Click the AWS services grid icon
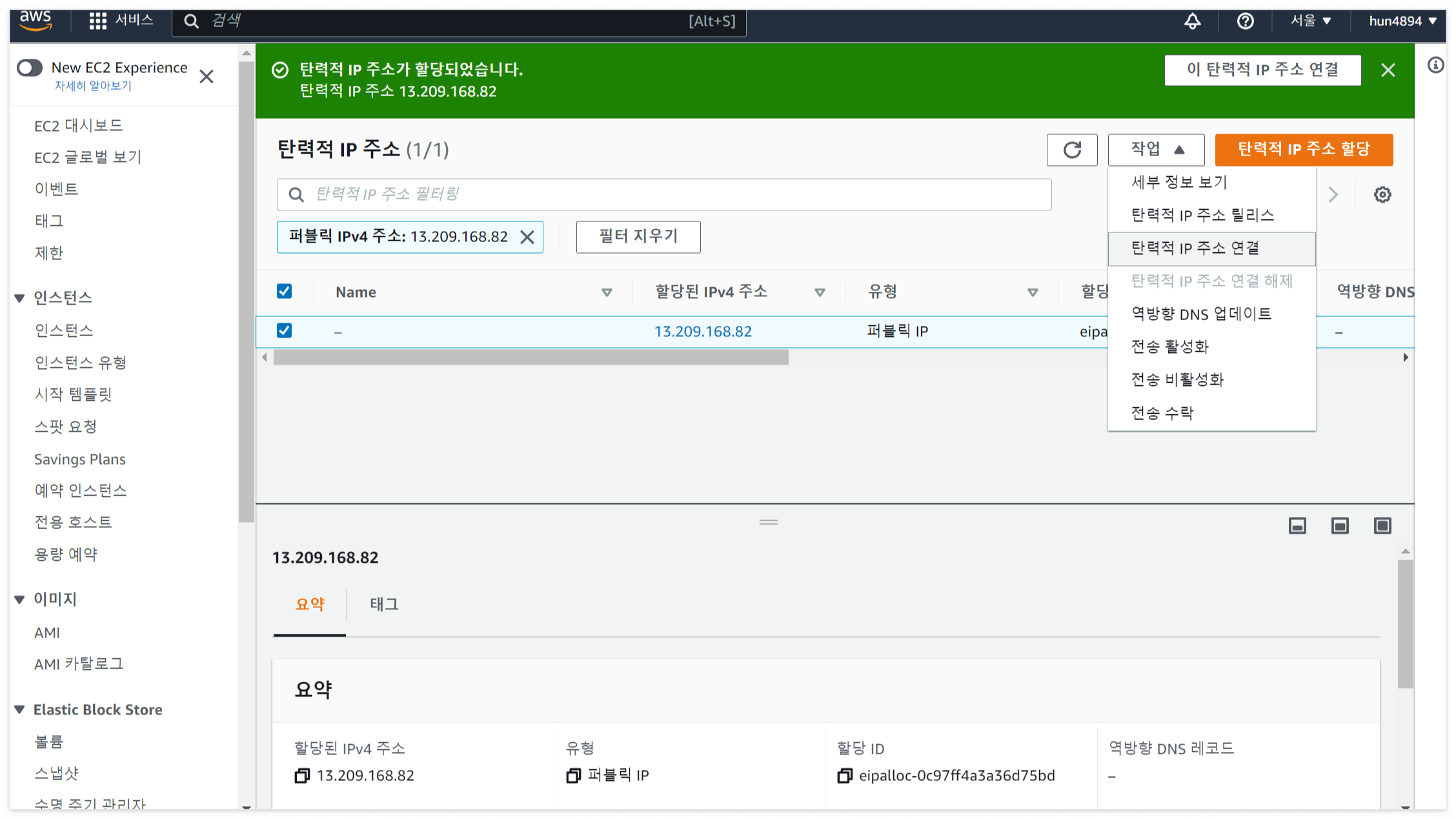Viewport: 1456px width, 819px height. 97,21
